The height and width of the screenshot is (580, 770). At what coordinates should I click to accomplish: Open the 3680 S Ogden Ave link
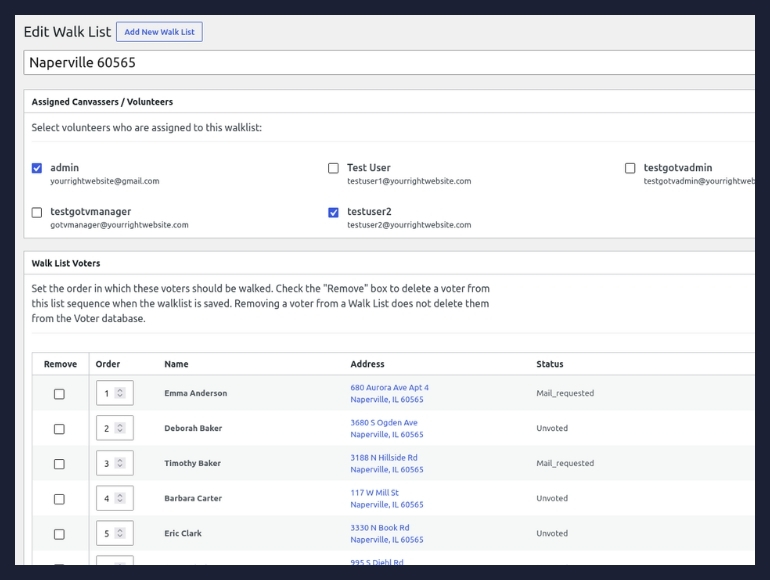pos(384,422)
